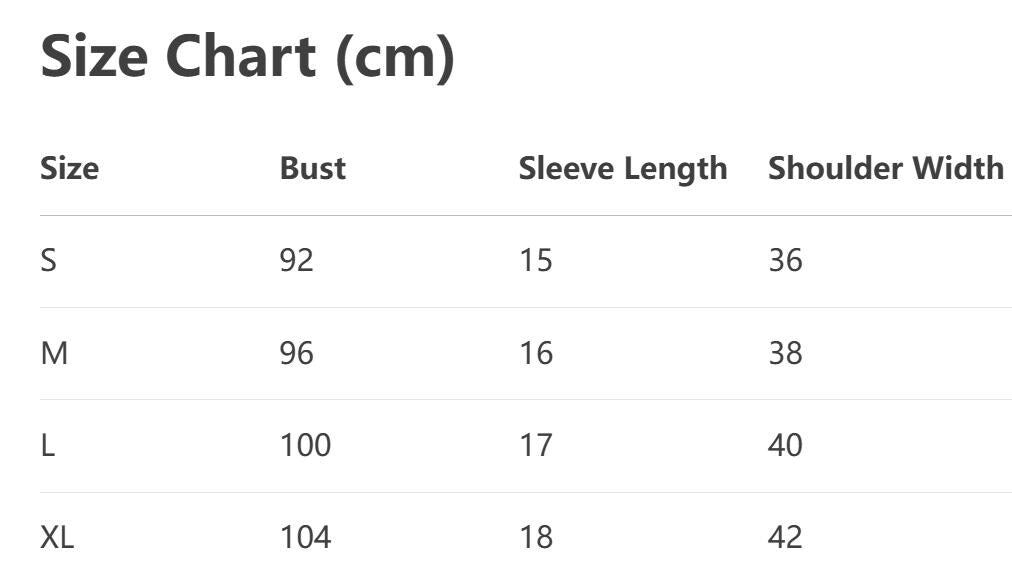This screenshot has height=583, width=1012.
Task: Select the Size column header
Action: coord(69,168)
